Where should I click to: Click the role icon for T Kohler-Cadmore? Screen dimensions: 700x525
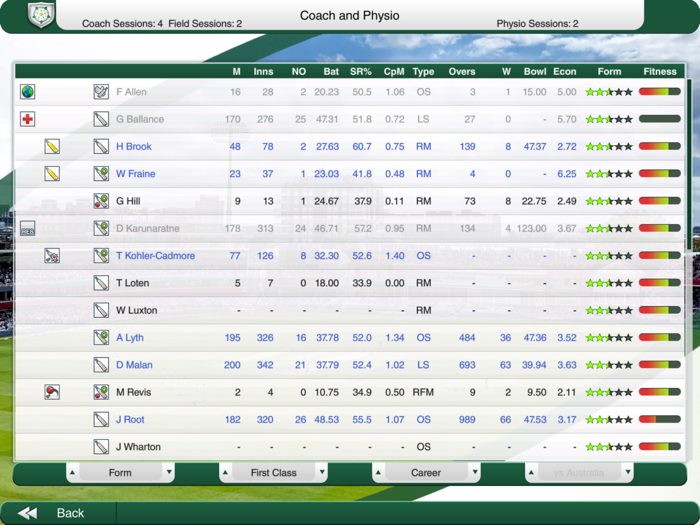click(101, 256)
